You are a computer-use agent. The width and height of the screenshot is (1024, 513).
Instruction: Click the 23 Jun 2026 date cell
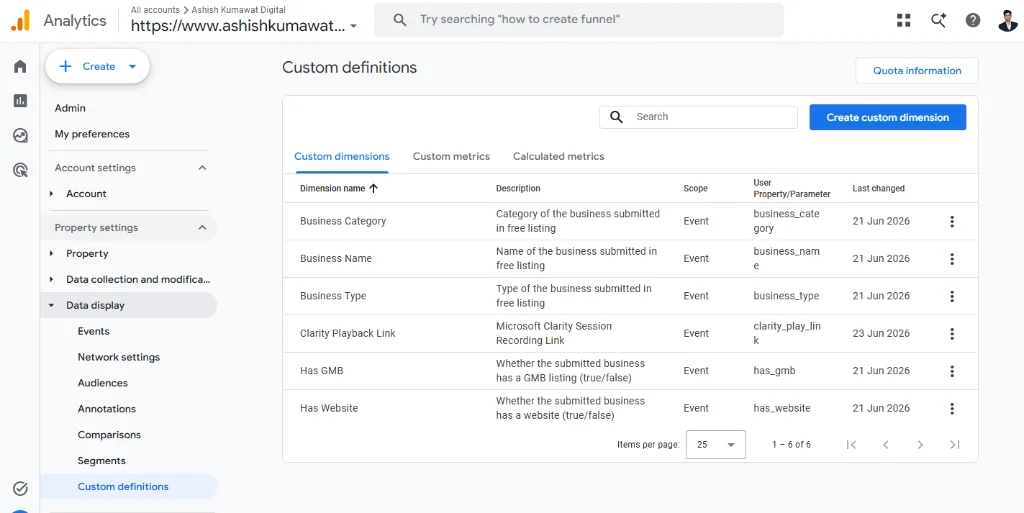click(x=881, y=334)
